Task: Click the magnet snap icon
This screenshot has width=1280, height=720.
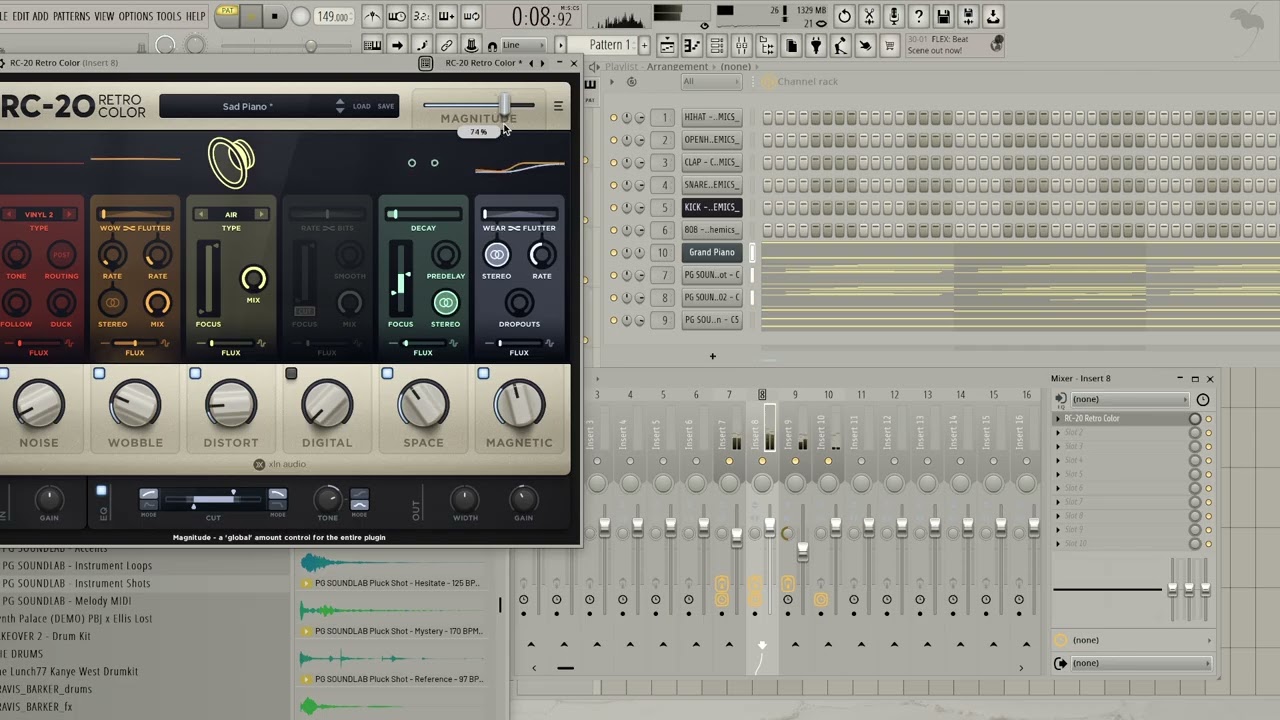Action: [492, 46]
